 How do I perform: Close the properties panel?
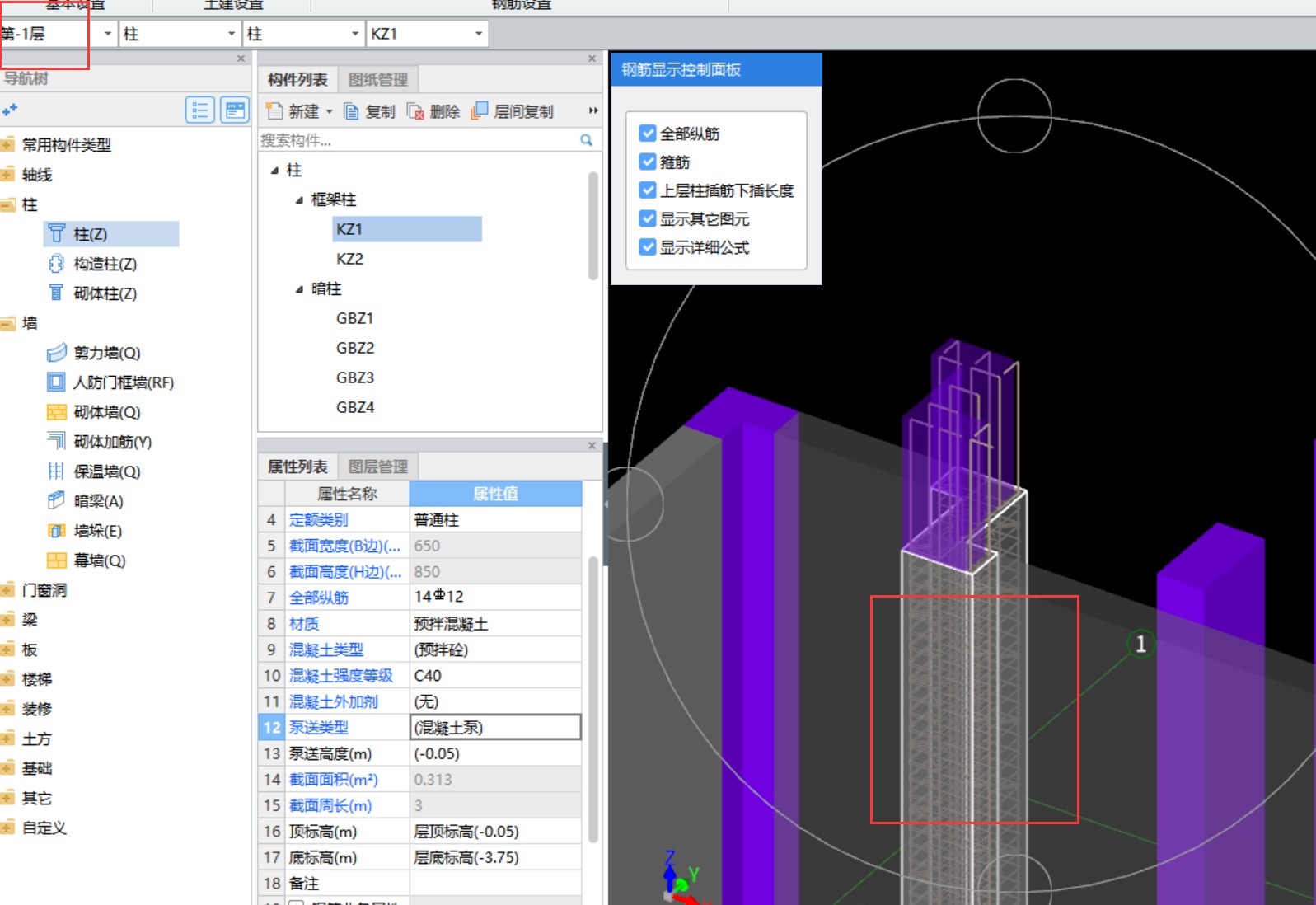[592, 445]
